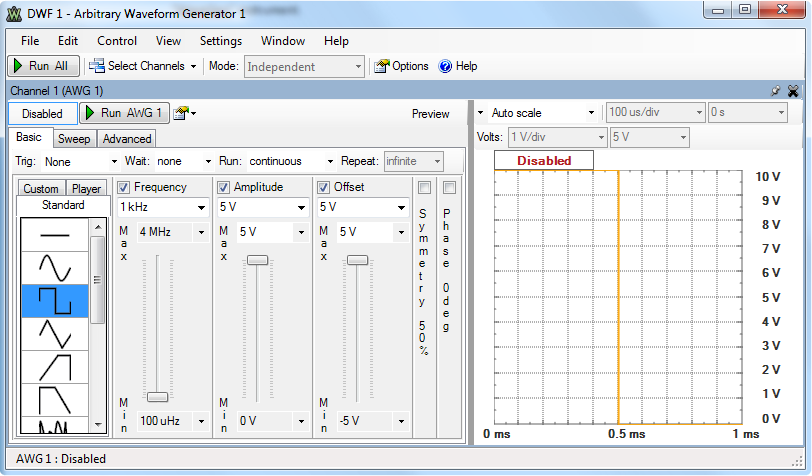Switch to the Basic tab
The width and height of the screenshot is (812, 476).
pos(29,137)
